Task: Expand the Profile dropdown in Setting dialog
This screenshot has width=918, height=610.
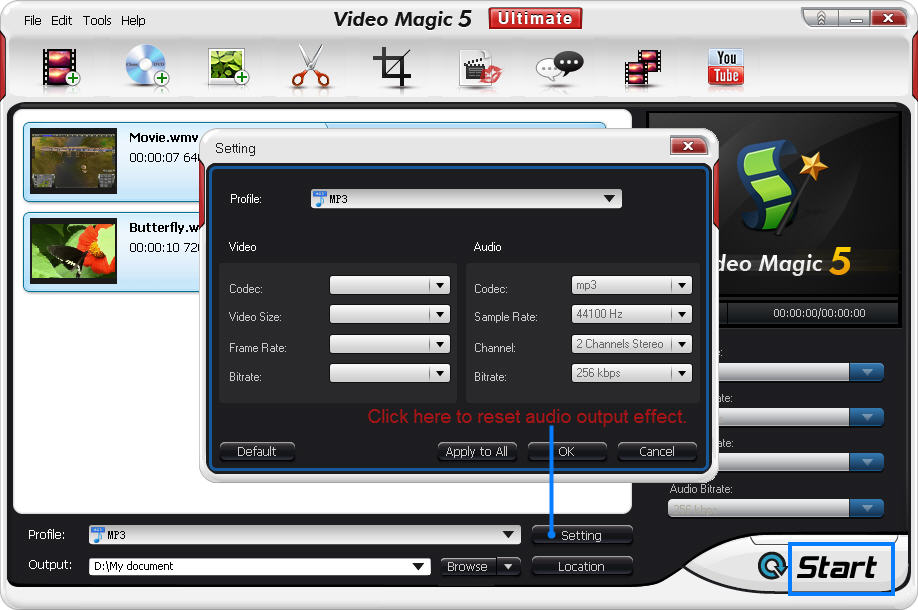Action: click(x=609, y=199)
